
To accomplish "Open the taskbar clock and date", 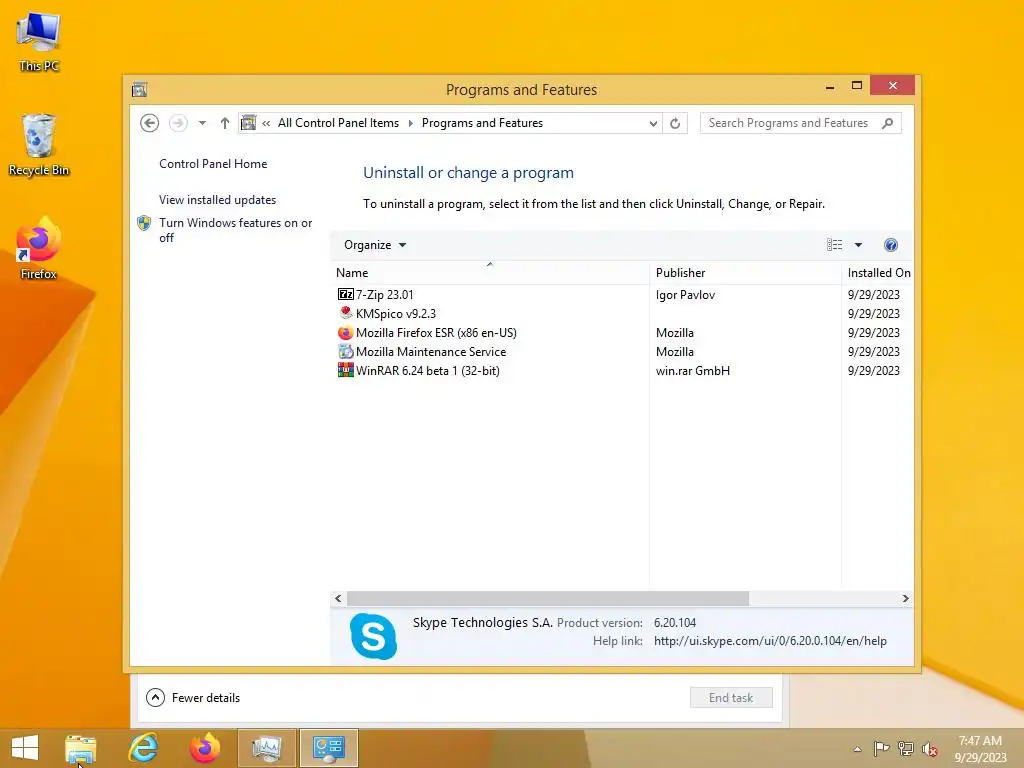I will pyautogui.click(x=980, y=749).
